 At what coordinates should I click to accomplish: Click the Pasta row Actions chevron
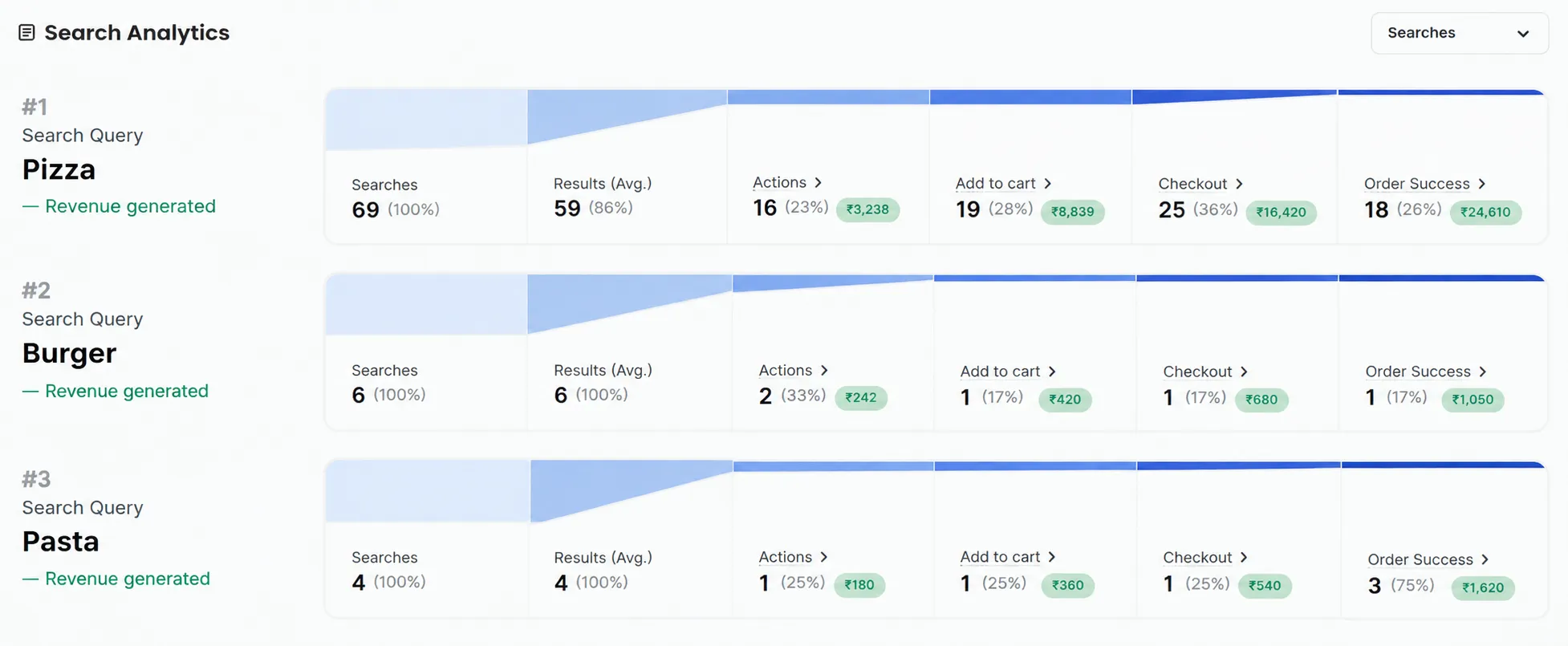coord(824,557)
